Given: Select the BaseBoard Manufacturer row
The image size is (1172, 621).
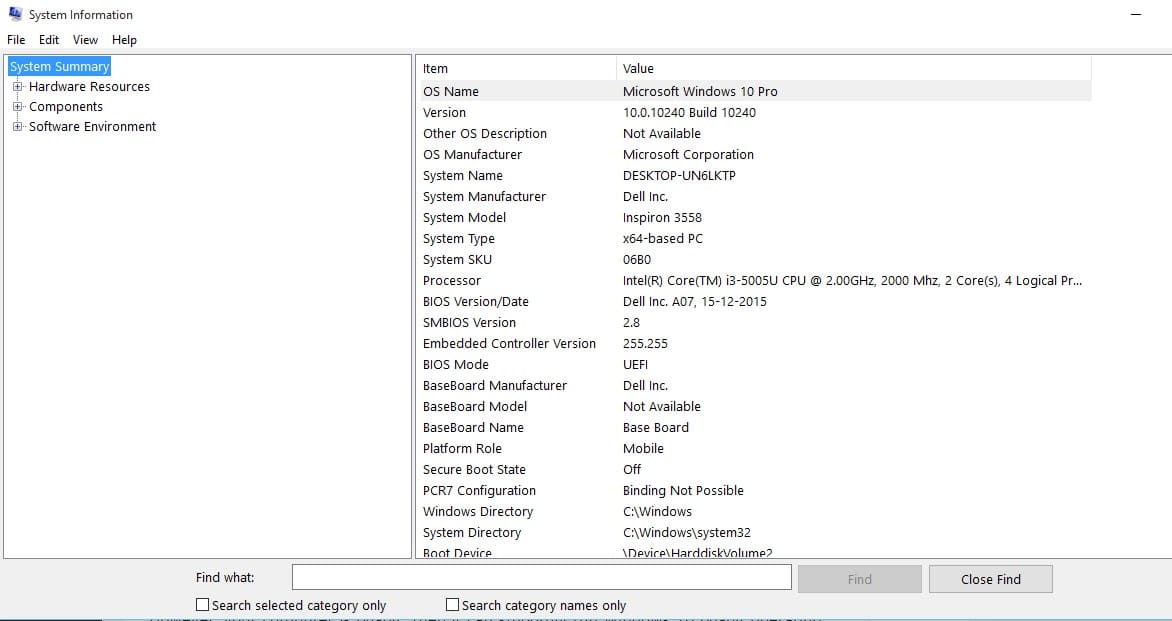Looking at the screenshot, I should pos(755,384).
